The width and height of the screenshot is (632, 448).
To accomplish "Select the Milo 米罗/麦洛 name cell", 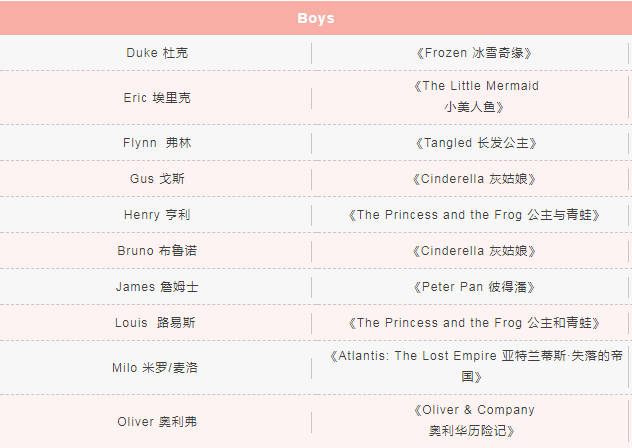I will tap(156, 367).
